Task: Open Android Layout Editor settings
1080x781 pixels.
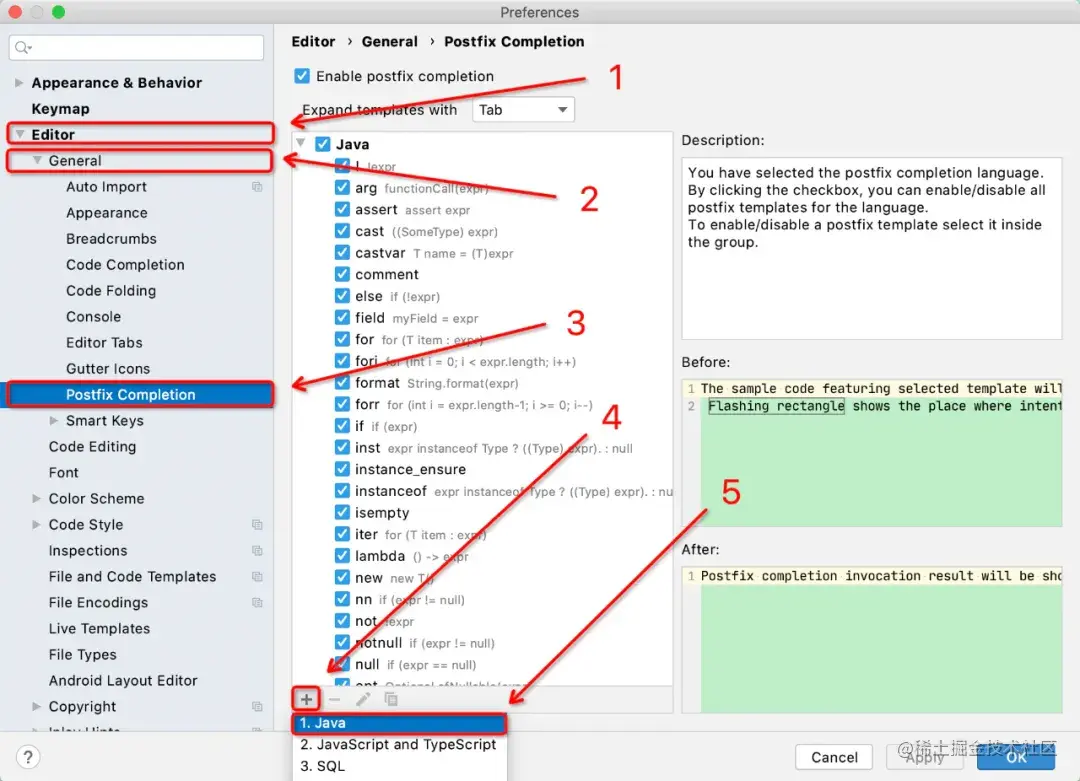Action: coord(123,680)
